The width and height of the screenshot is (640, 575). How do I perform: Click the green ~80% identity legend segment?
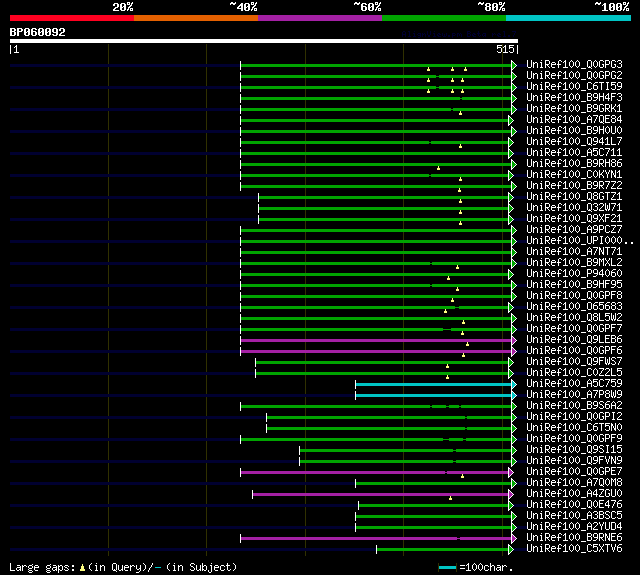point(444,18)
